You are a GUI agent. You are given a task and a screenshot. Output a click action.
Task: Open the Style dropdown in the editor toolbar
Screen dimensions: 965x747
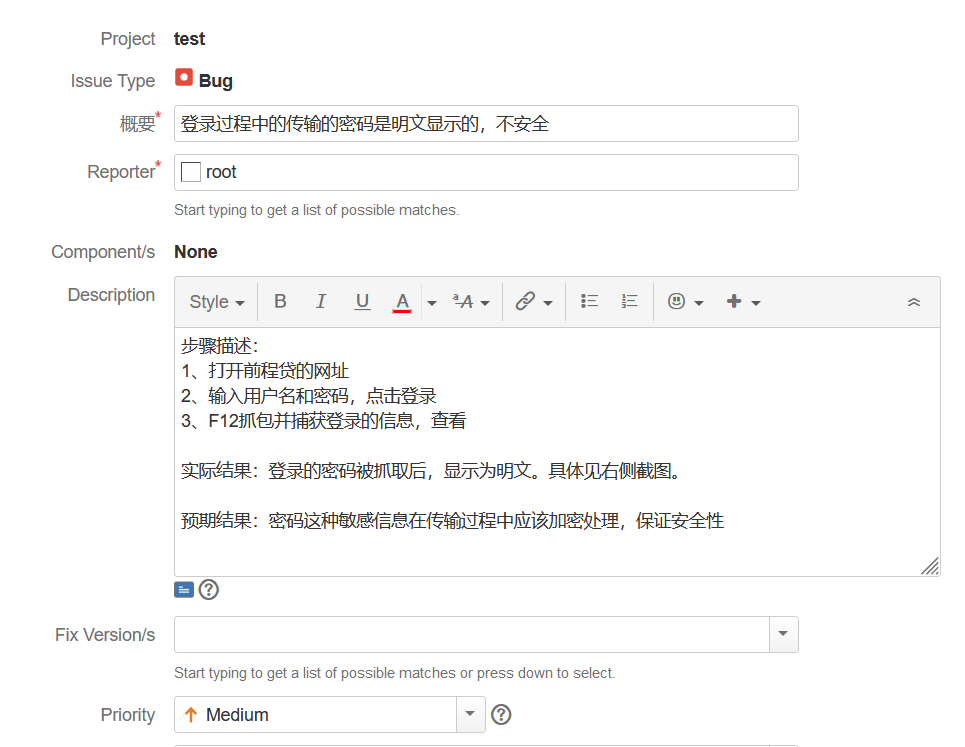tap(215, 301)
